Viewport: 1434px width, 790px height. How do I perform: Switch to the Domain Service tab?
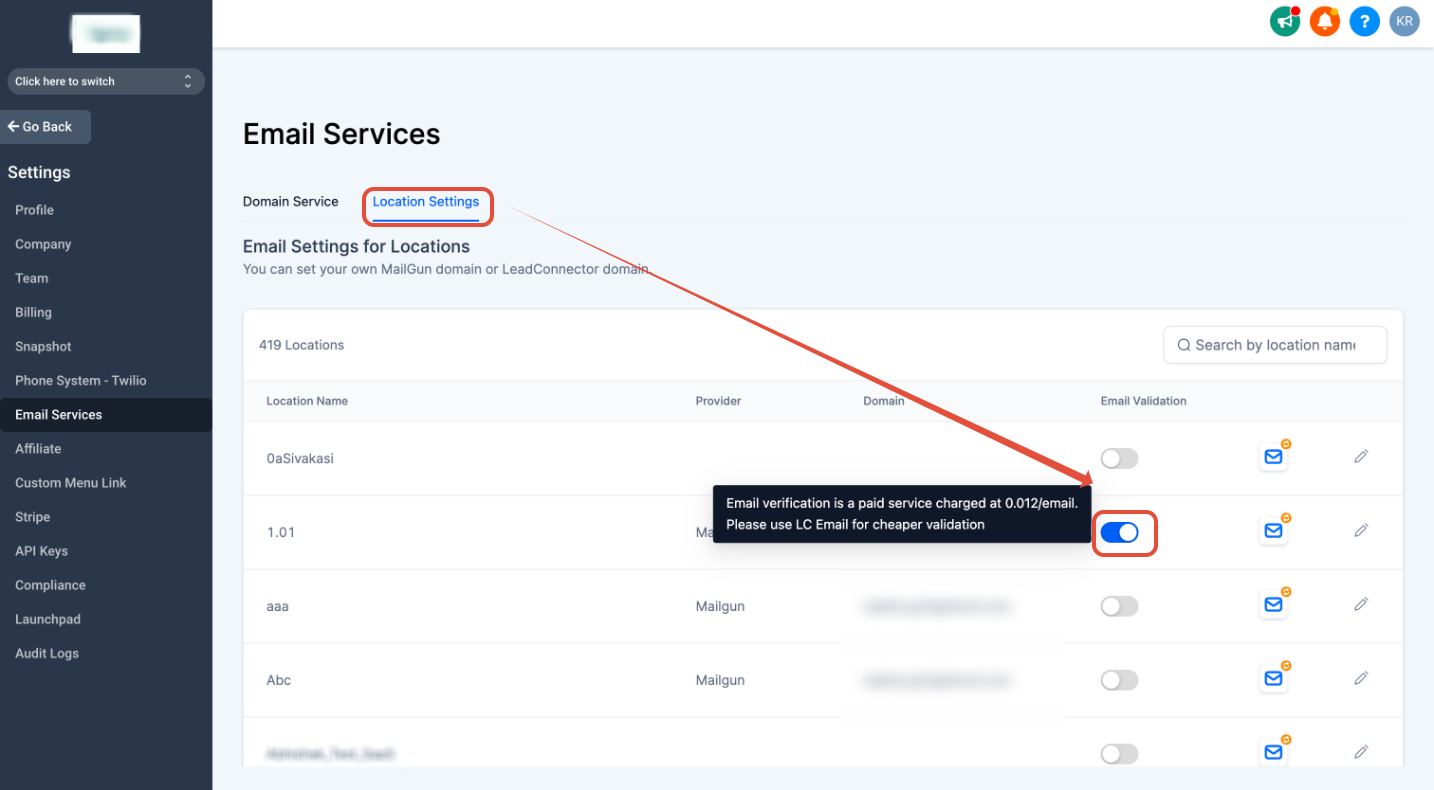coord(291,201)
